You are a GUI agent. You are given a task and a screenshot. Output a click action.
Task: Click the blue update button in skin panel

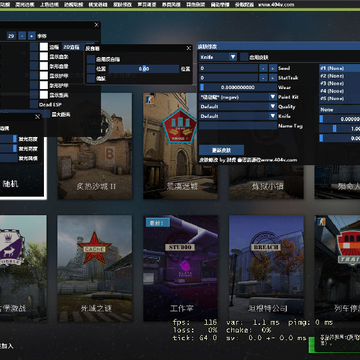click(x=221, y=150)
